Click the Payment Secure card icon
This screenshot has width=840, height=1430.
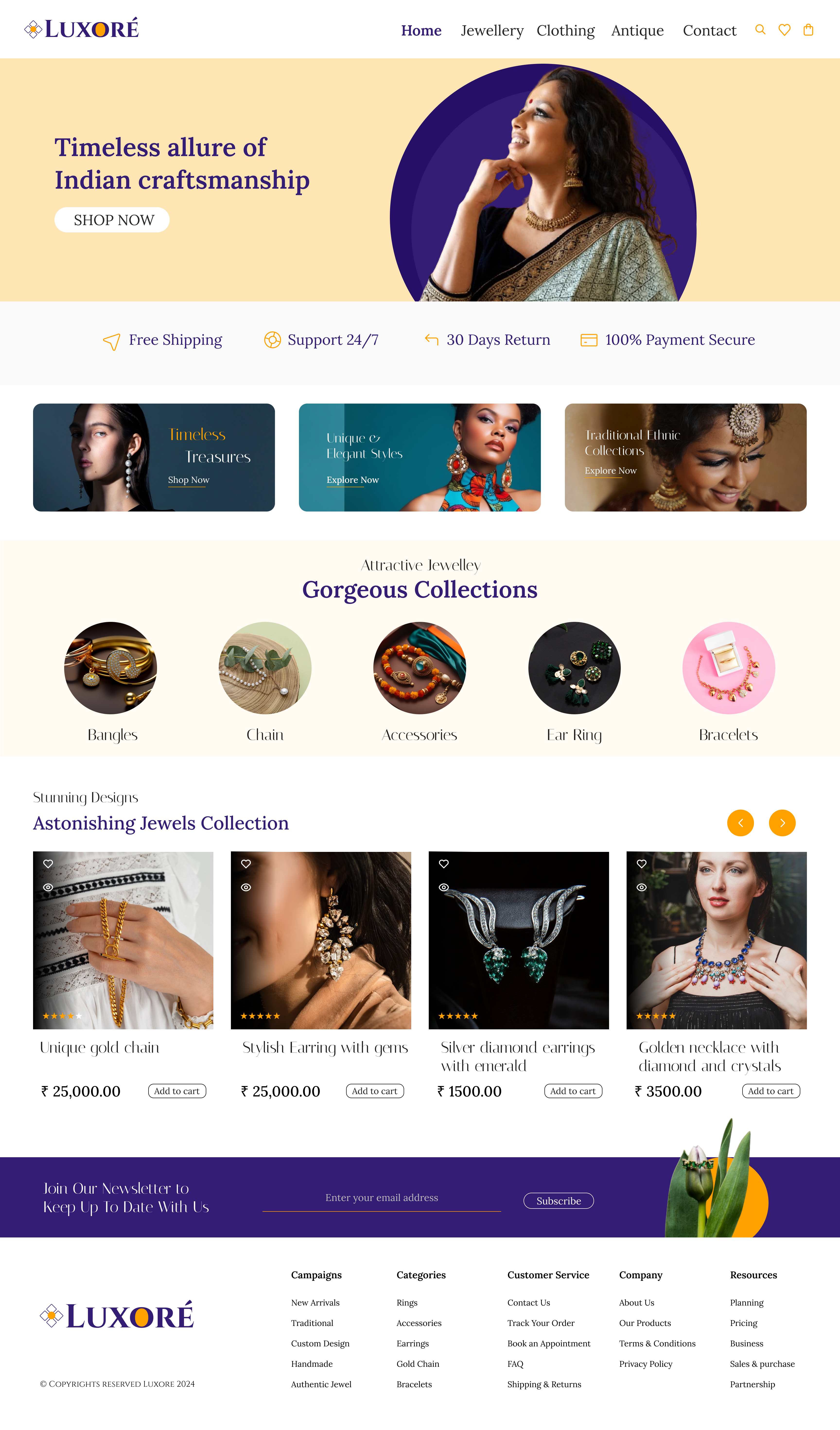coord(589,340)
